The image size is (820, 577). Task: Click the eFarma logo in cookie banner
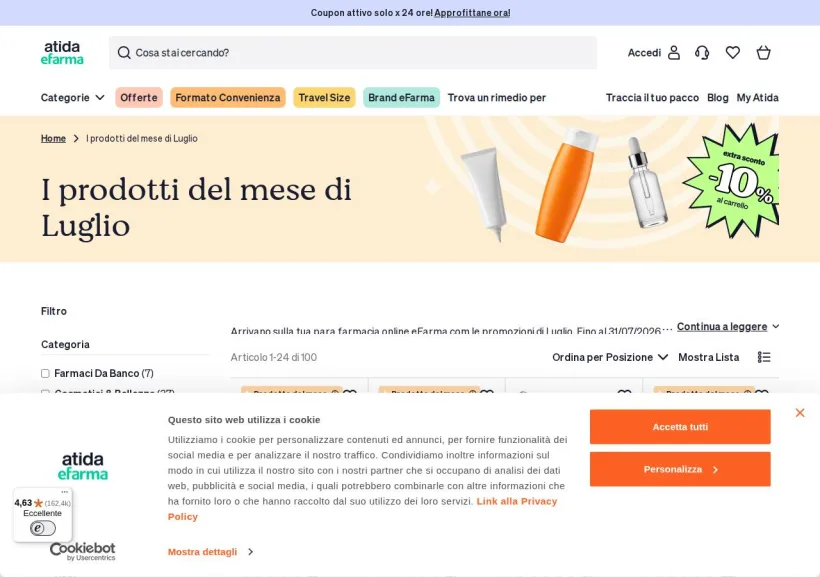tap(83, 466)
